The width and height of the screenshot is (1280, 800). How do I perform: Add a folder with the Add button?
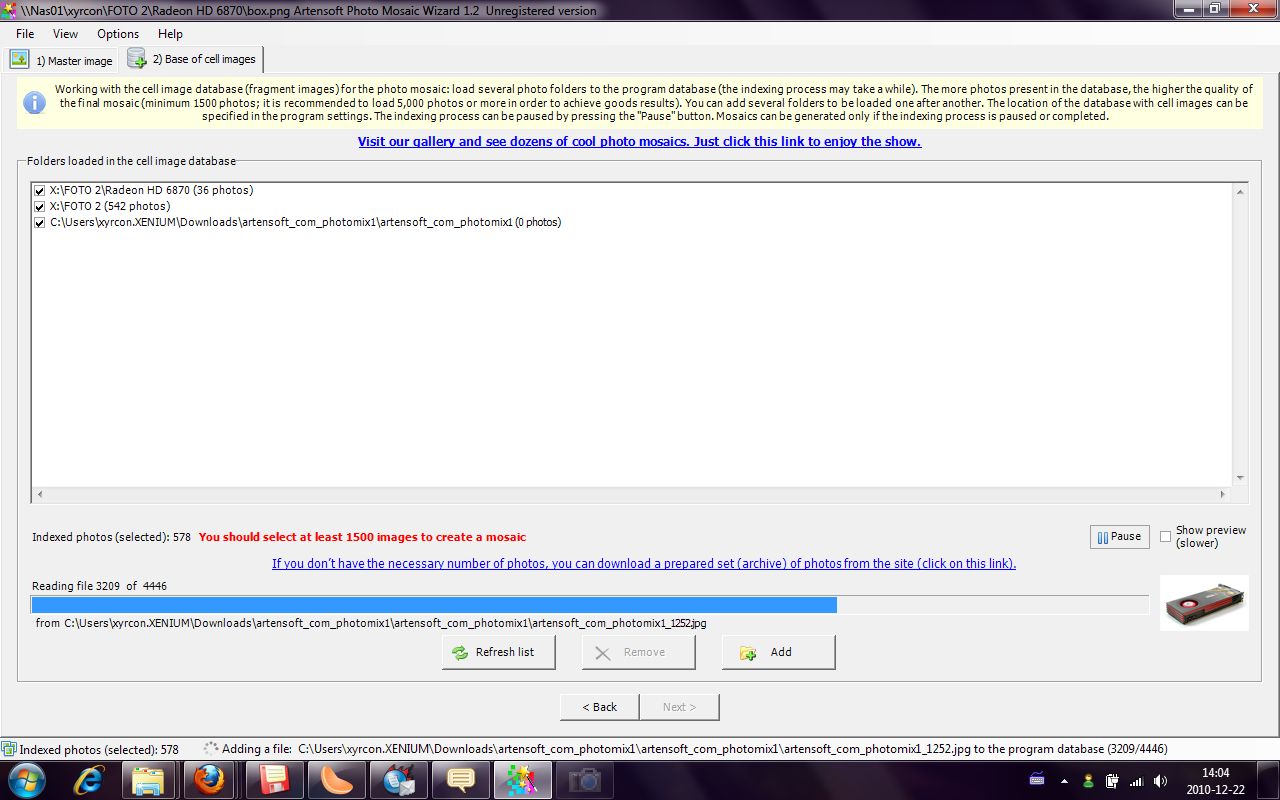coord(778,652)
